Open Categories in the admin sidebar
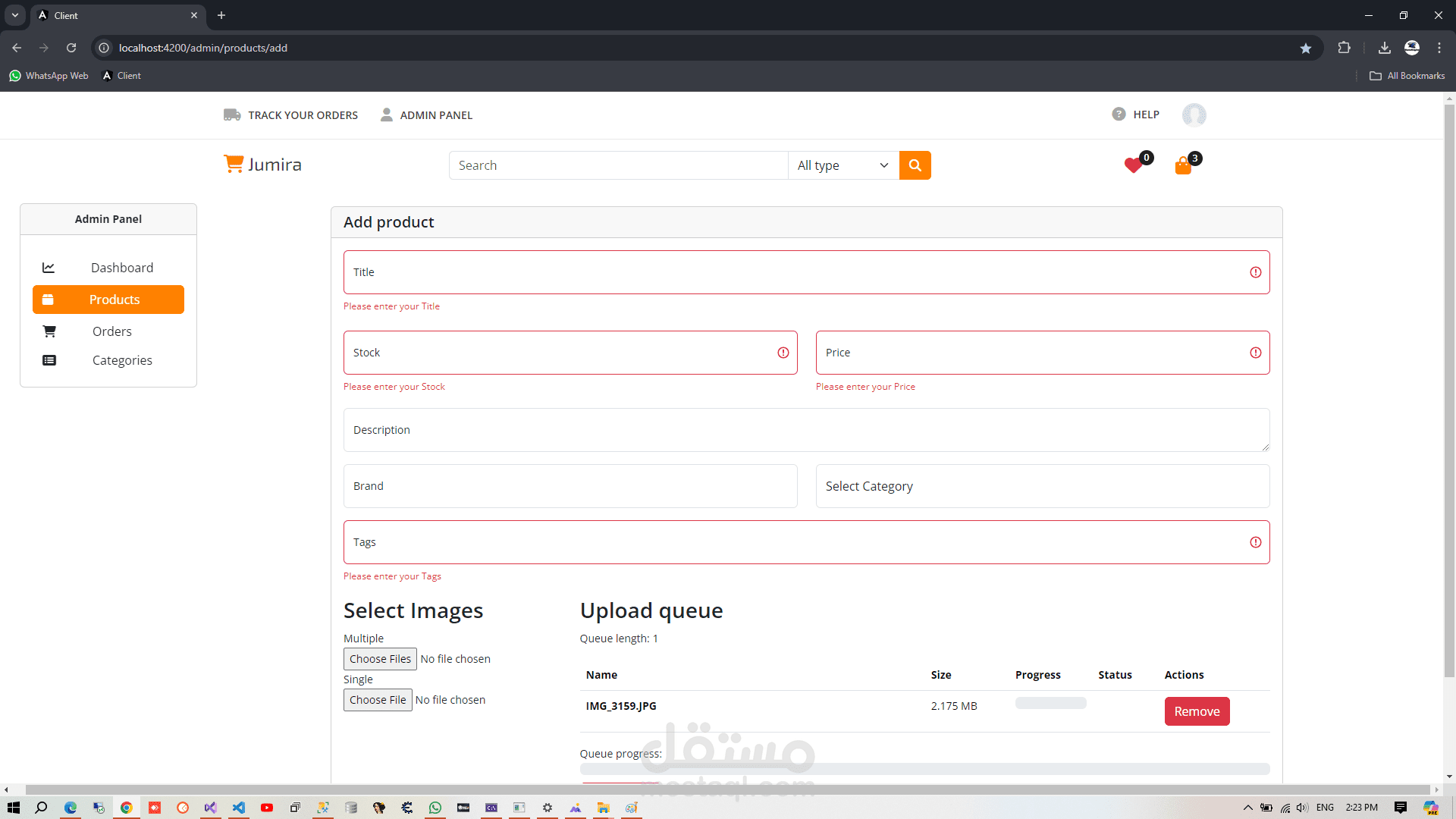The image size is (1456, 819). [122, 360]
